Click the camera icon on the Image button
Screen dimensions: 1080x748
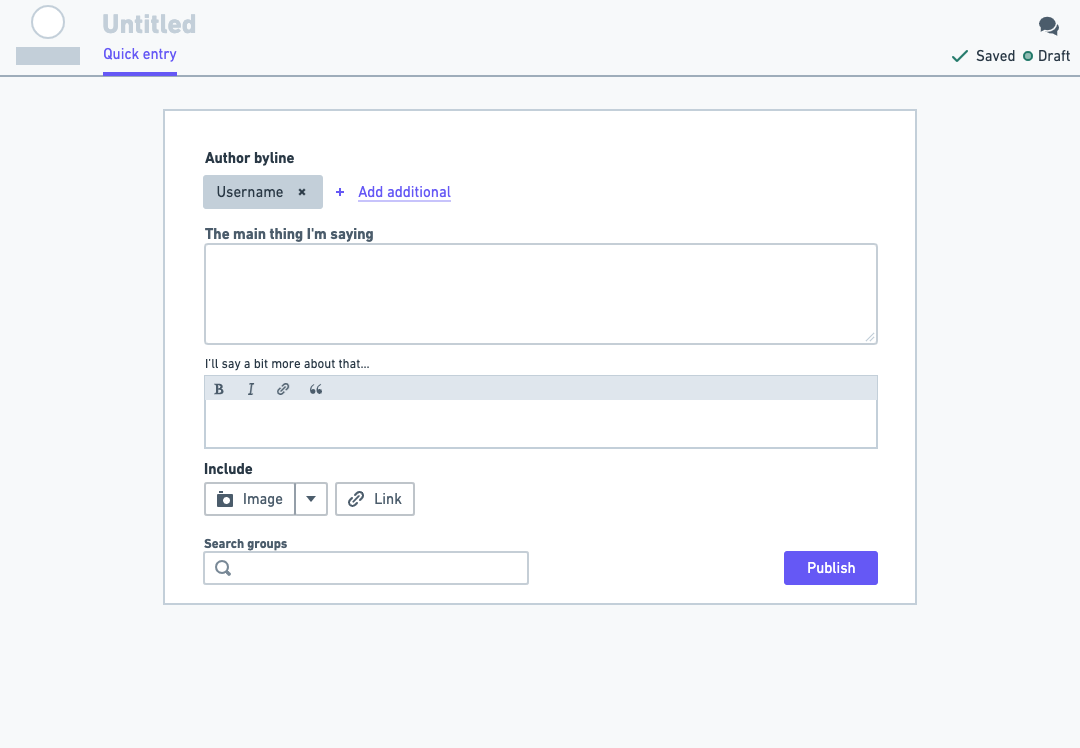click(x=225, y=498)
